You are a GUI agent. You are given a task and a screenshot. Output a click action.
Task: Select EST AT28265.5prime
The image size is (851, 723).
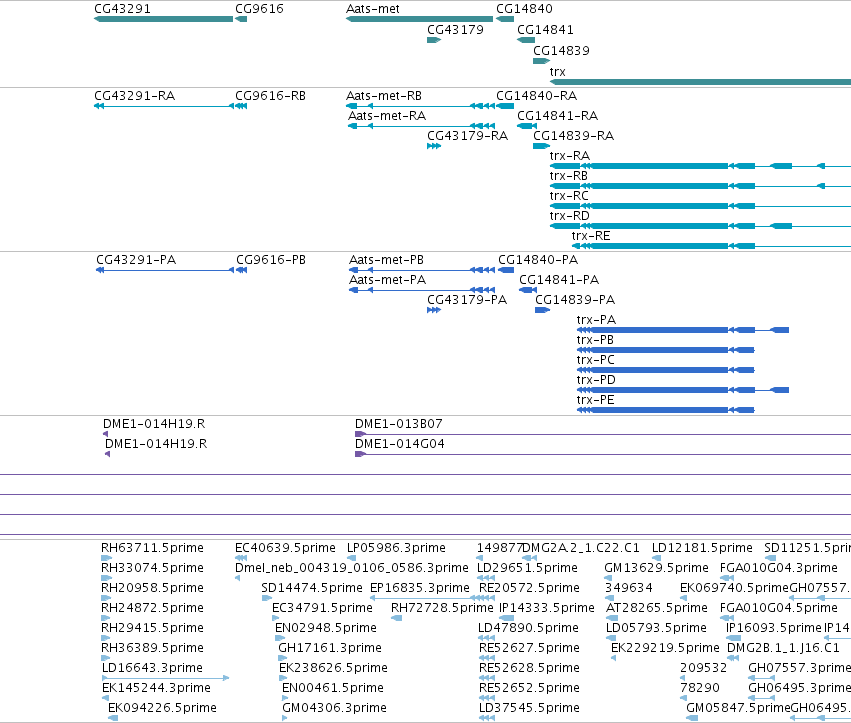pyautogui.click(x=657, y=609)
